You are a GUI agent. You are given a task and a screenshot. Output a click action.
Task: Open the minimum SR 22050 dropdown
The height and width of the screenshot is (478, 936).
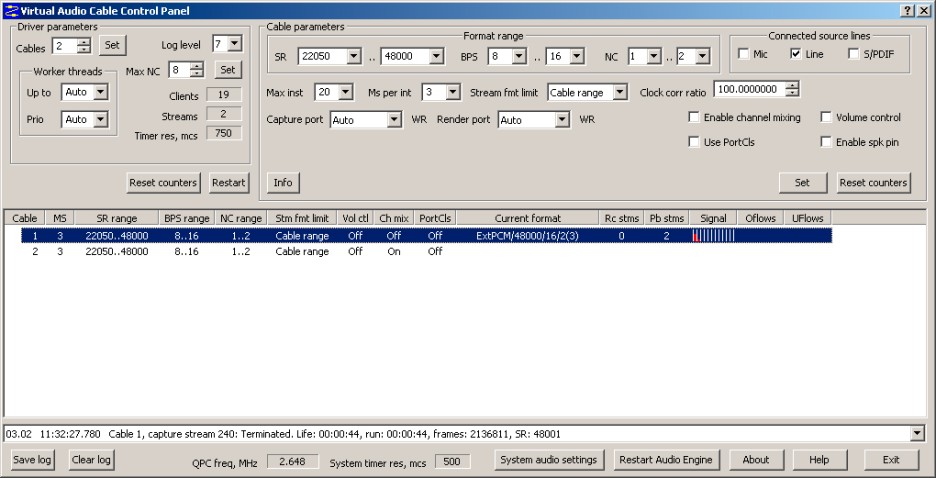point(354,57)
